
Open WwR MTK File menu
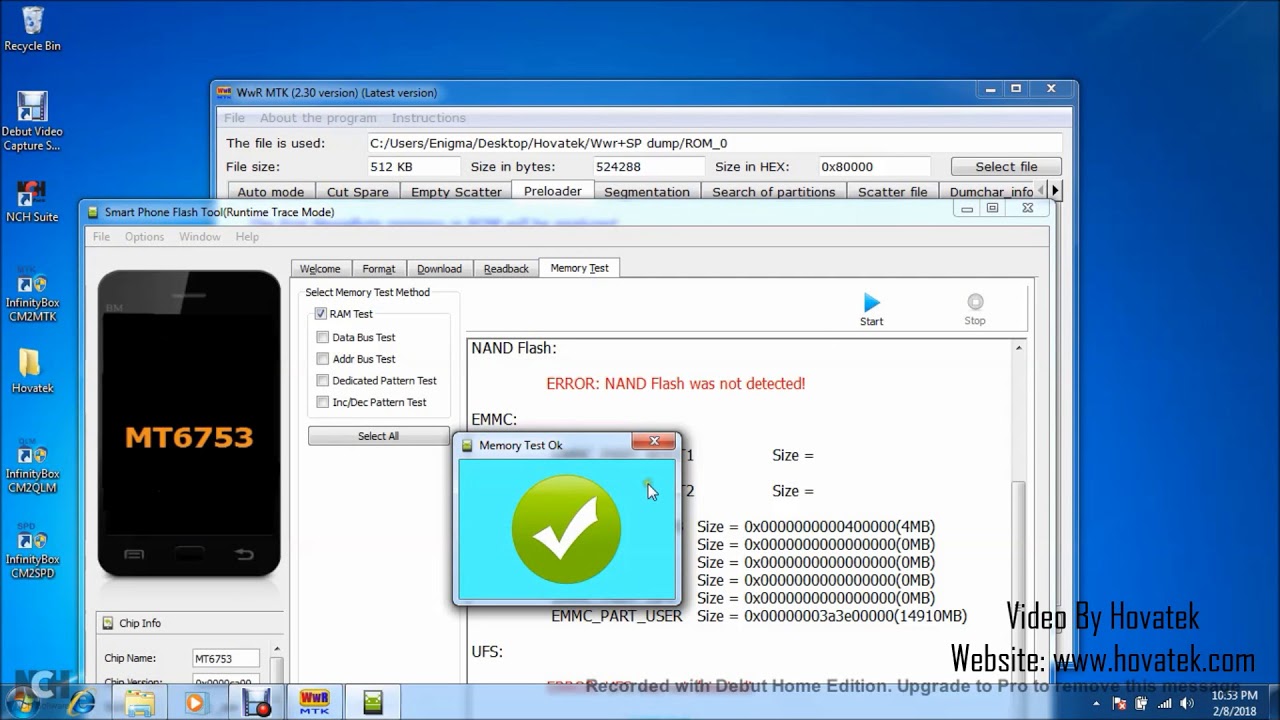pos(234,118)
